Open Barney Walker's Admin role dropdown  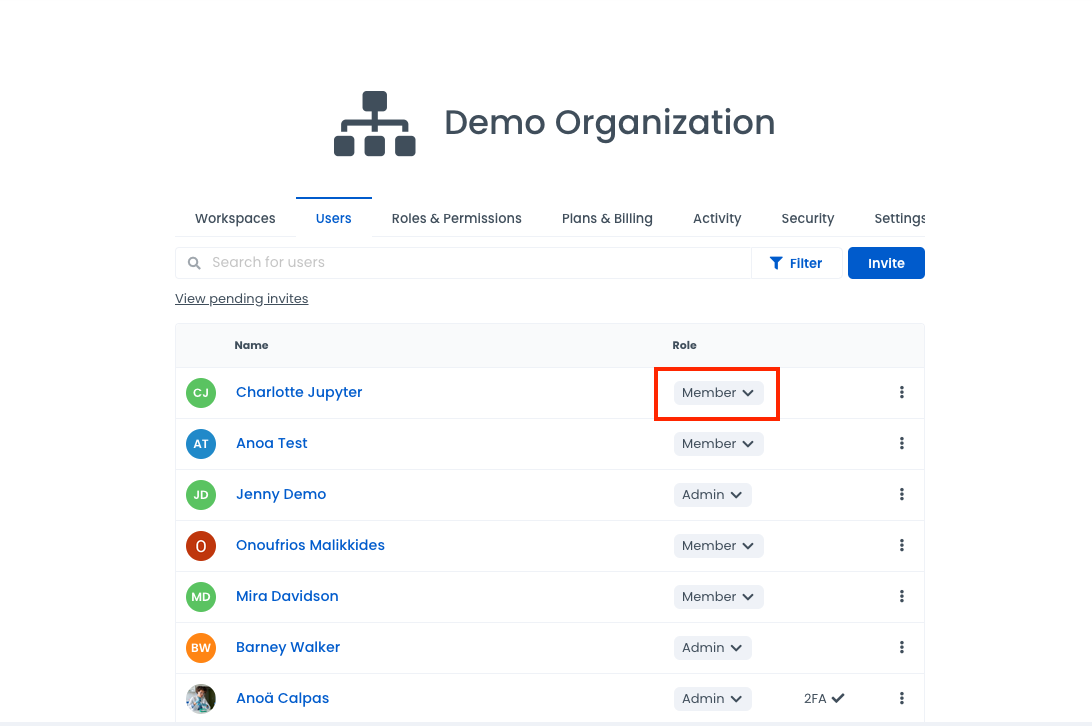point(712,648)
